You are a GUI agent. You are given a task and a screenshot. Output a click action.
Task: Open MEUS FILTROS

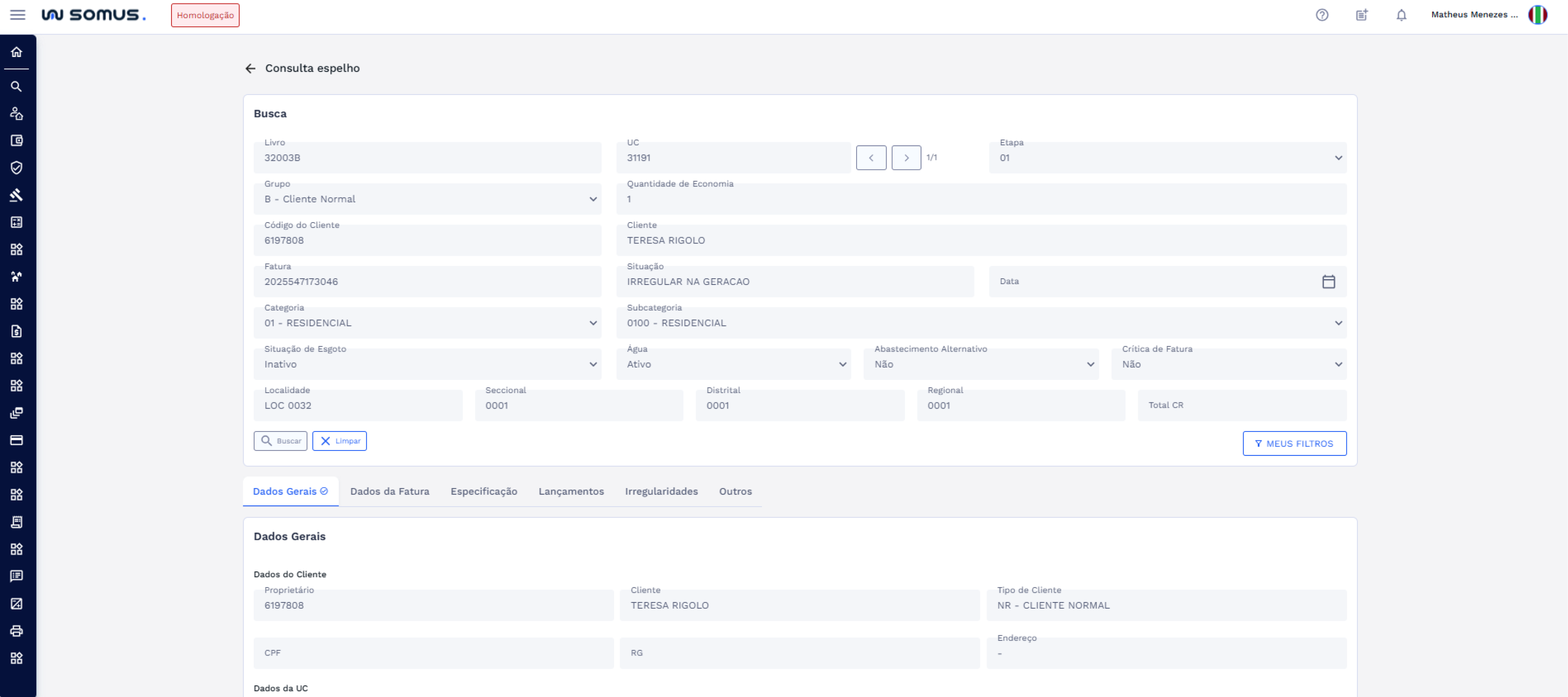click(1294, 443)
